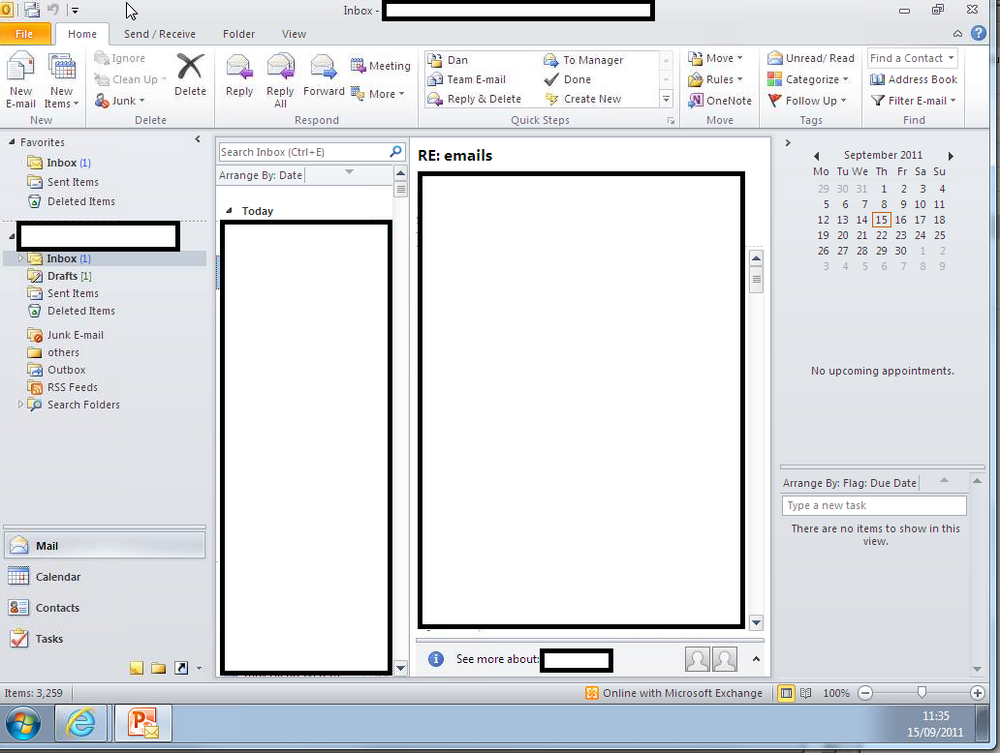Send to OneNote
The height and width of the screenshot is (753, 1000).
720,101
